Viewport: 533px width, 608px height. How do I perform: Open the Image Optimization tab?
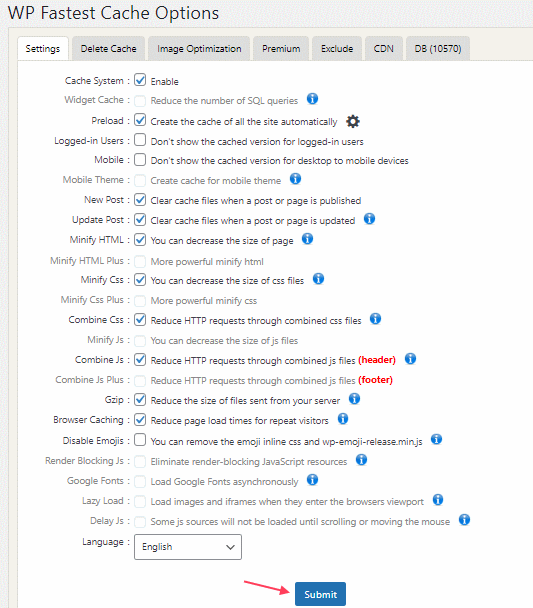point(199,48)
